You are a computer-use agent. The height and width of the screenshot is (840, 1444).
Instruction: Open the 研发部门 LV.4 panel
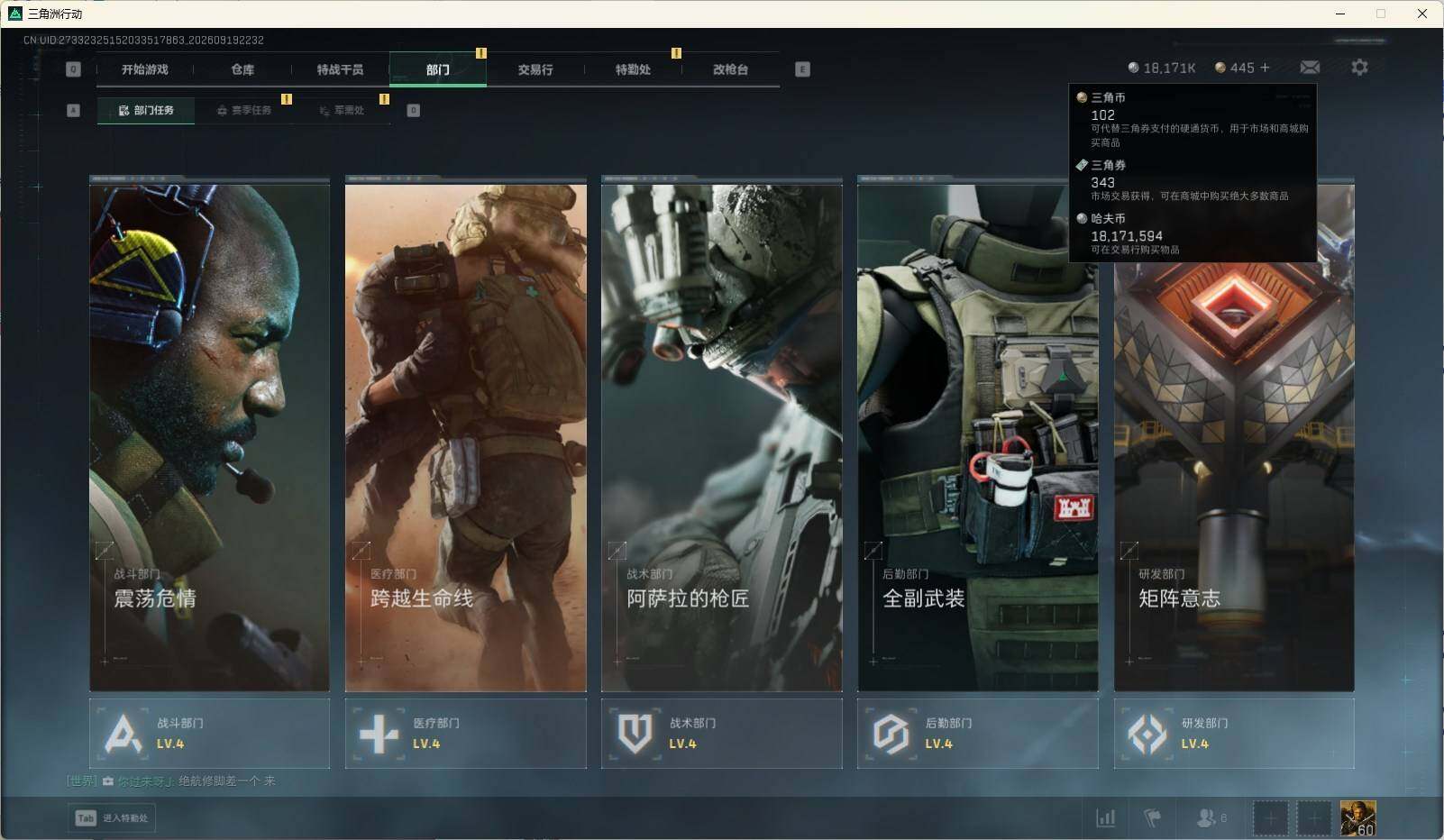click(x=1234, y=734)
